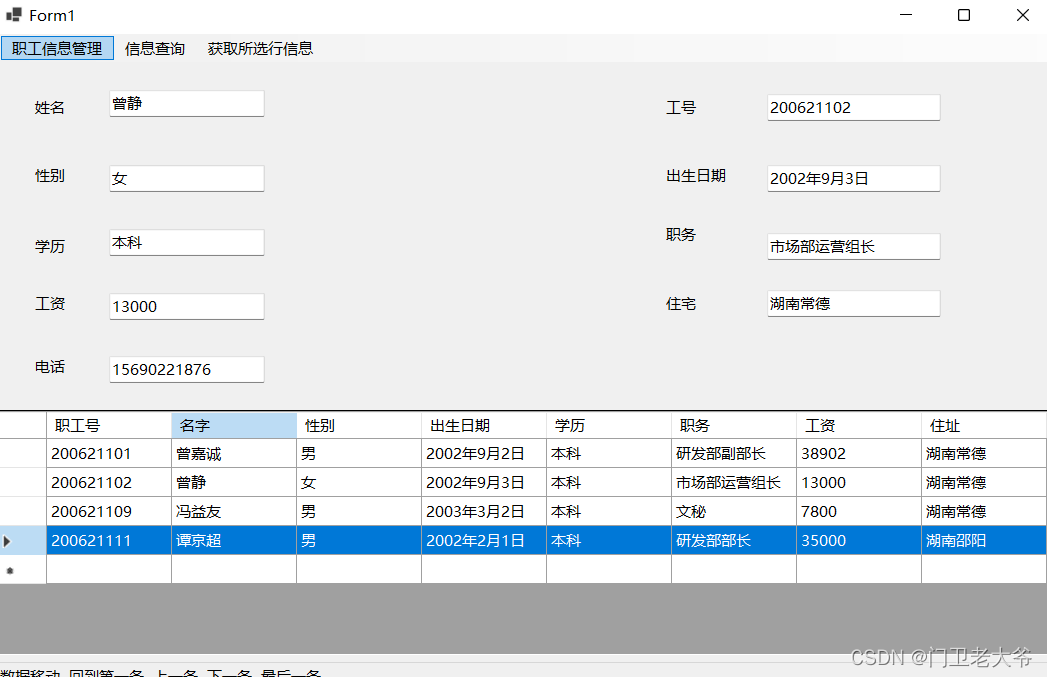Image resolution: width=1047 pixels, height=677 pixels.
Task: Sort by the 名字 column header
Action: coord(234,425)
